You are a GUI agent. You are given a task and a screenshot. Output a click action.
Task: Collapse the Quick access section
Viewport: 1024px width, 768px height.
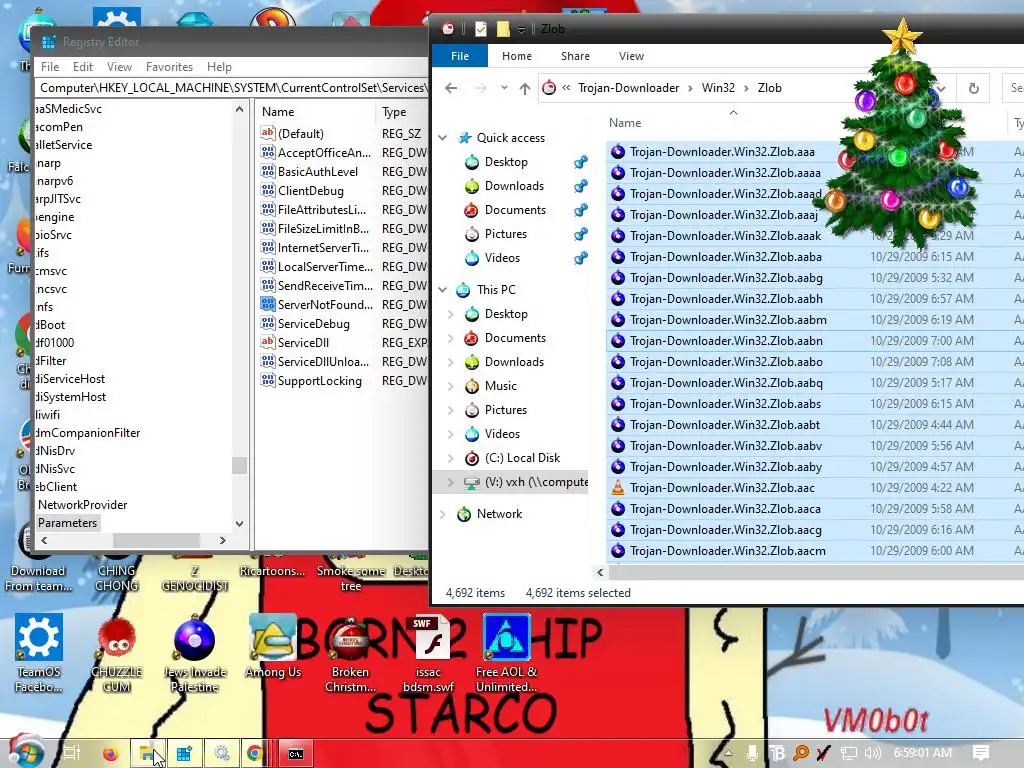[x=443, y=138]
